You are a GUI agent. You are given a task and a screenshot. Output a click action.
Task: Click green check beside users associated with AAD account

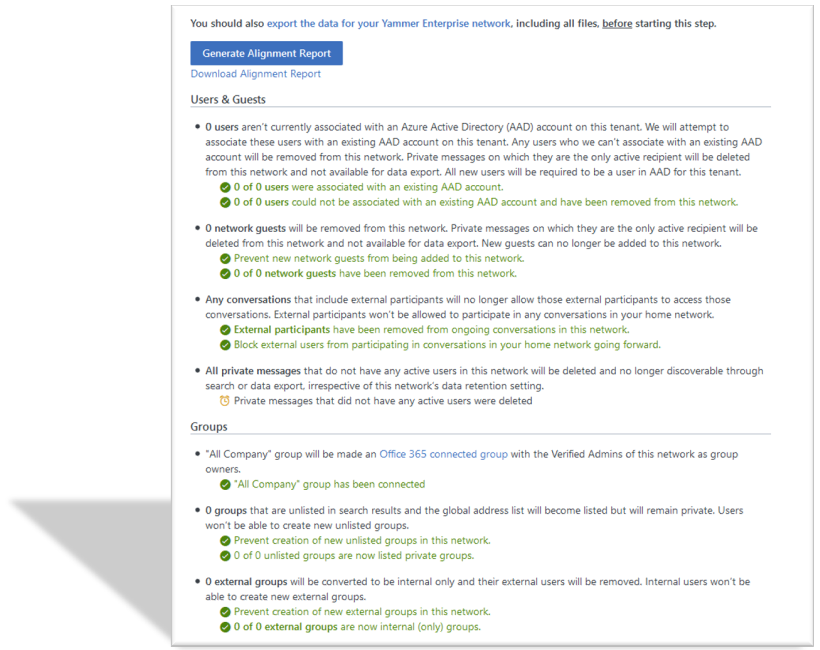[226, 187]
